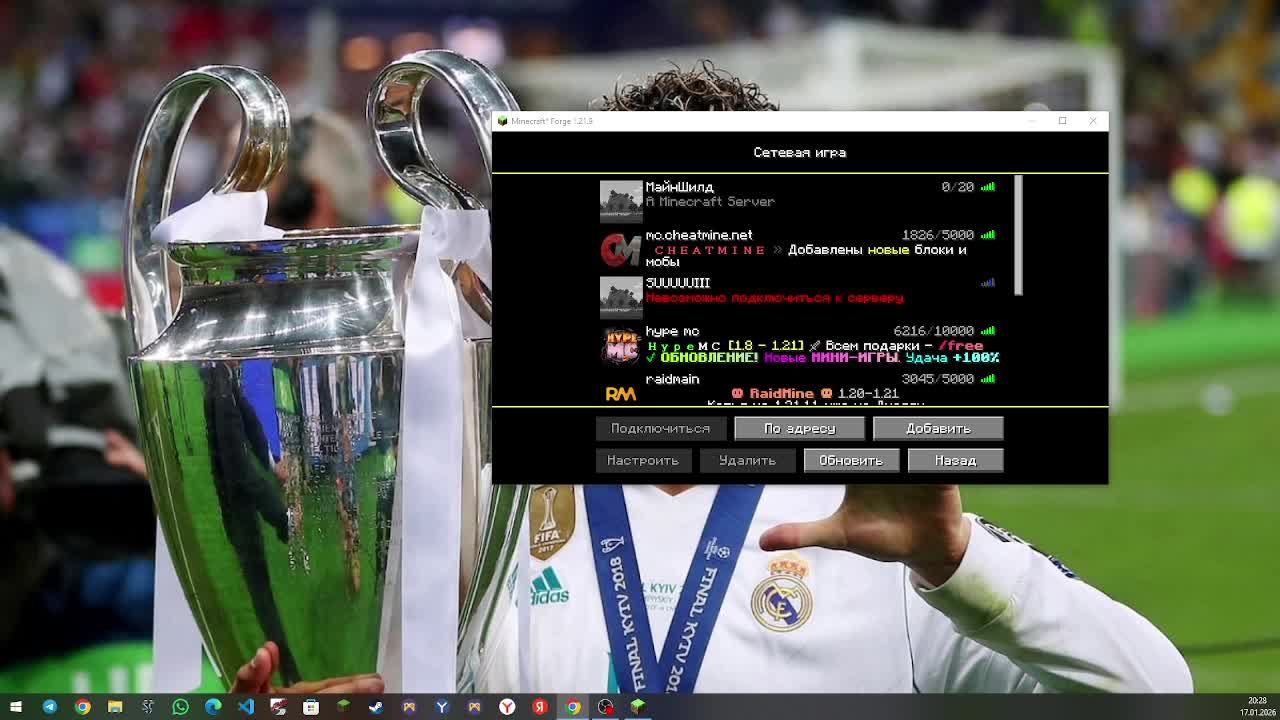Click the "A Minecraft Server" description

pos(710,202)
